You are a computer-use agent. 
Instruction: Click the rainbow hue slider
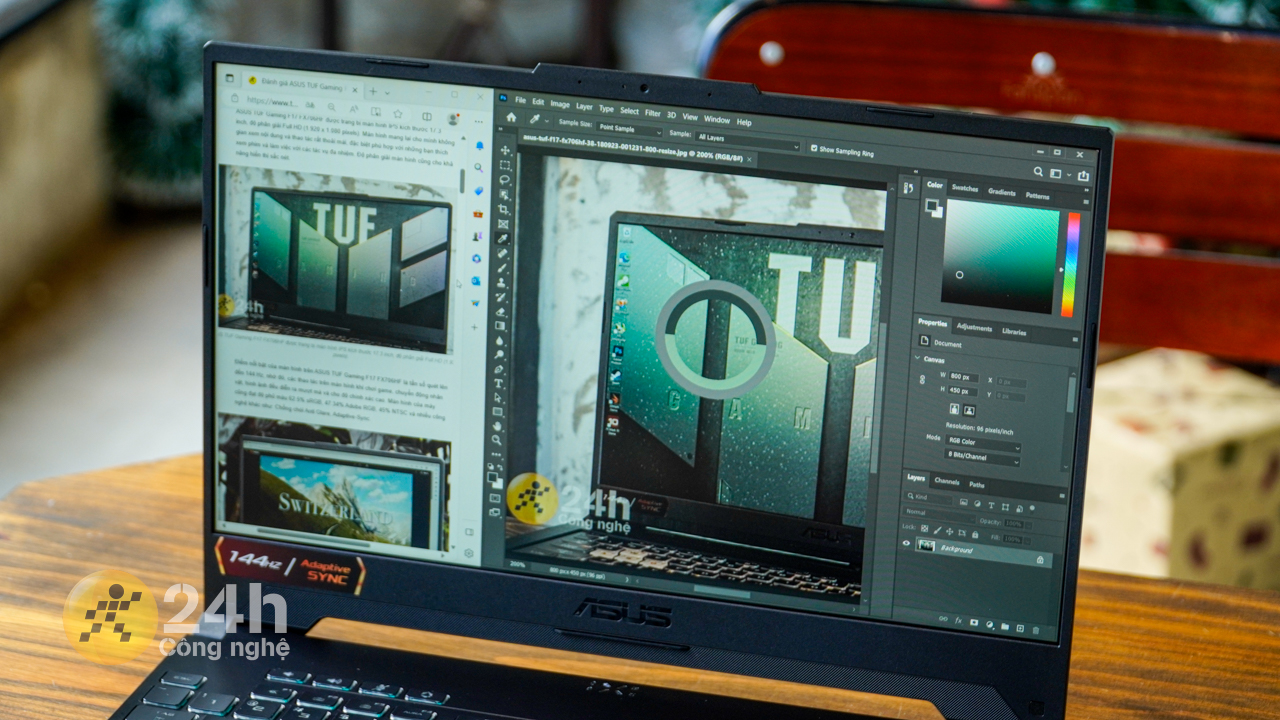(x=1071, y=264)
